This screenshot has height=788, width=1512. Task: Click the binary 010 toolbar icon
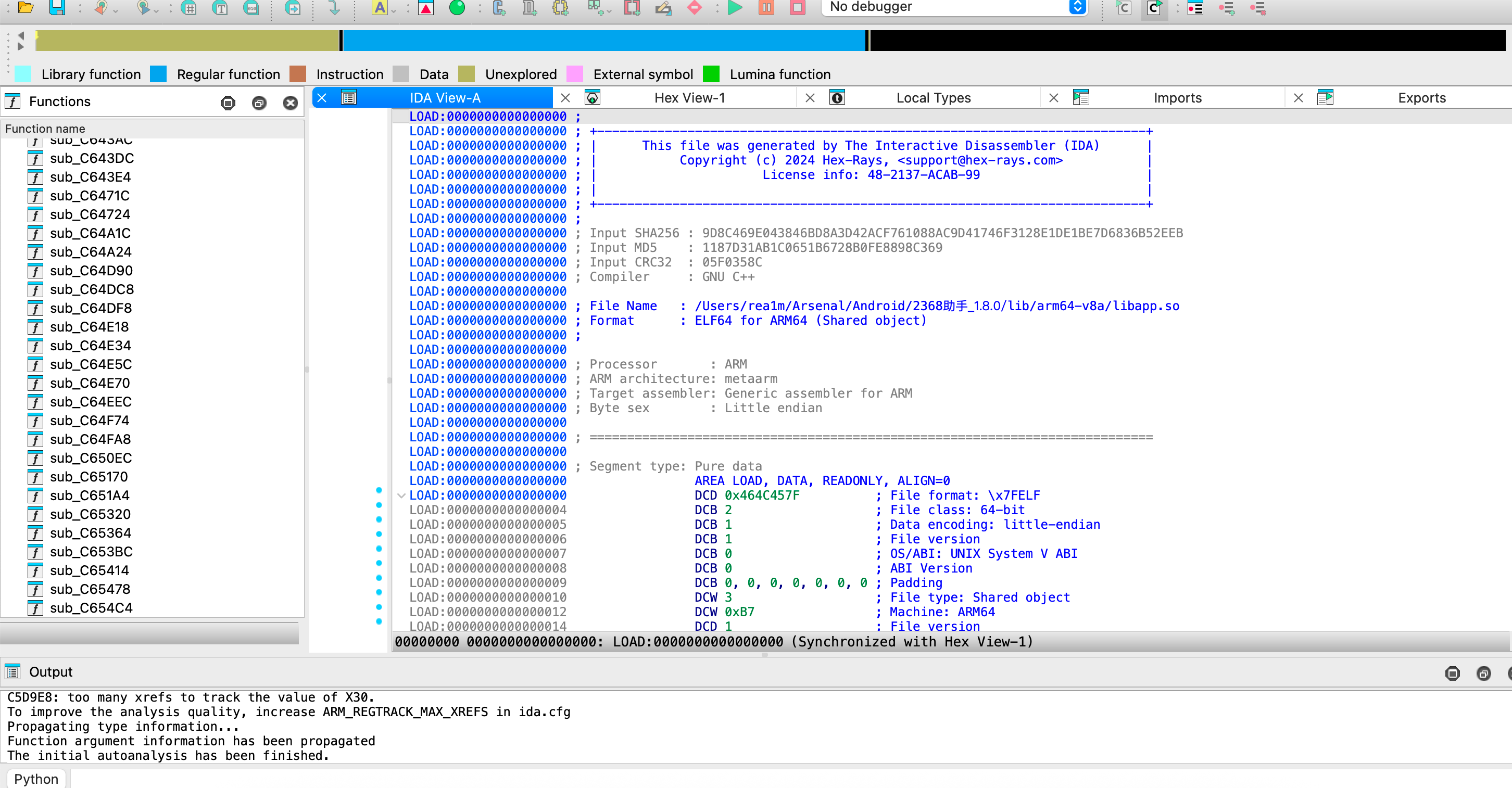coord(251,8)
